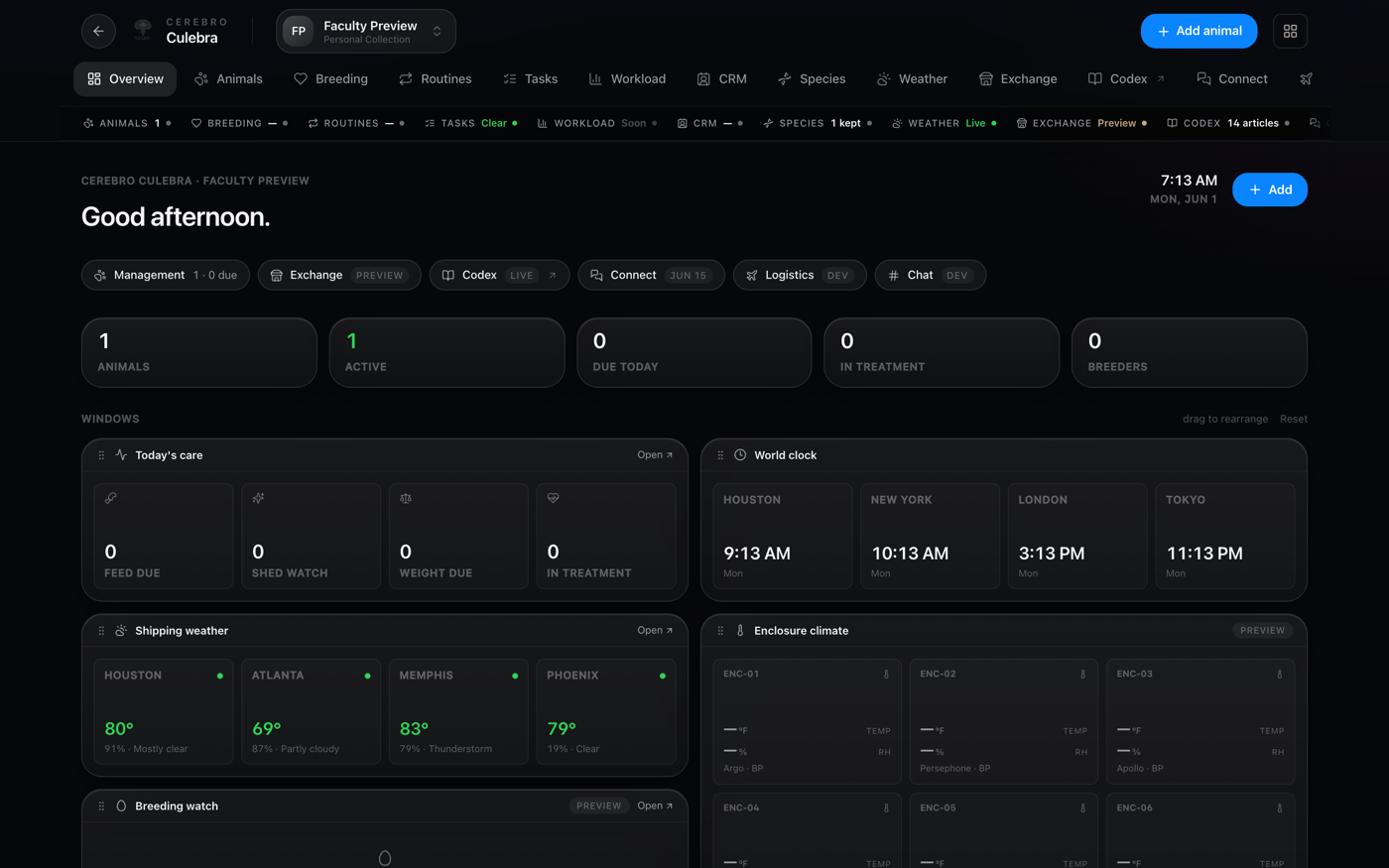This screenshot has width=1389, height=868.
Task: Open the Connect Jun 15 chip
Action: pos(652,275)
